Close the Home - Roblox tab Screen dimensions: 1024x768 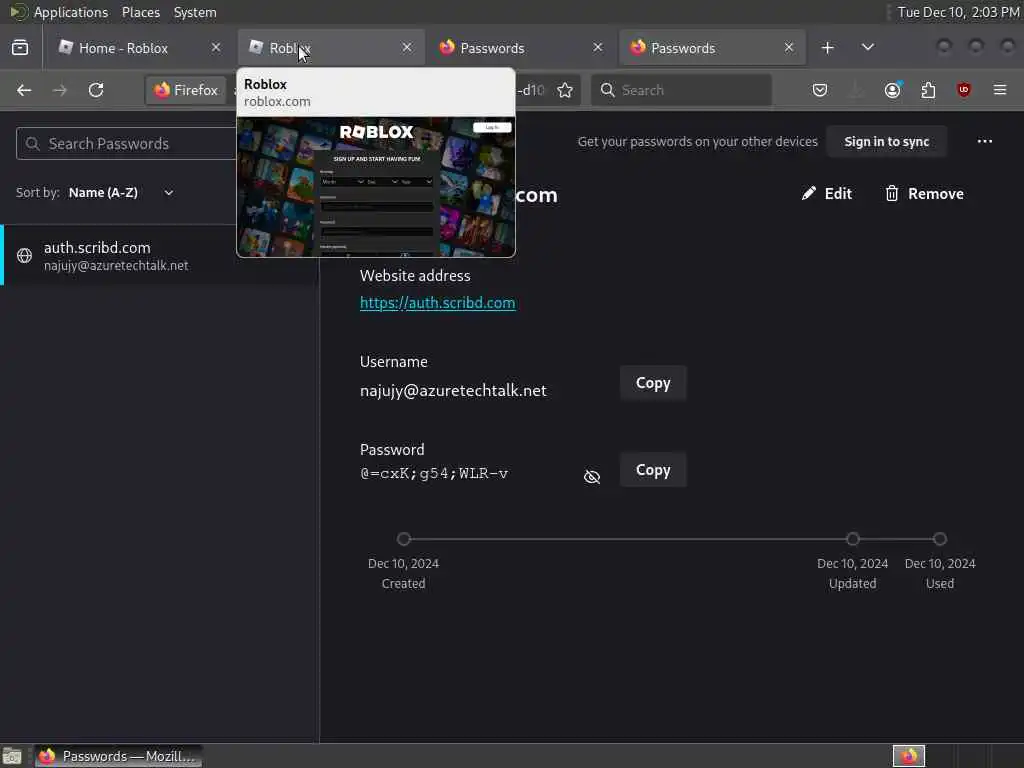(x=216, y=48)
